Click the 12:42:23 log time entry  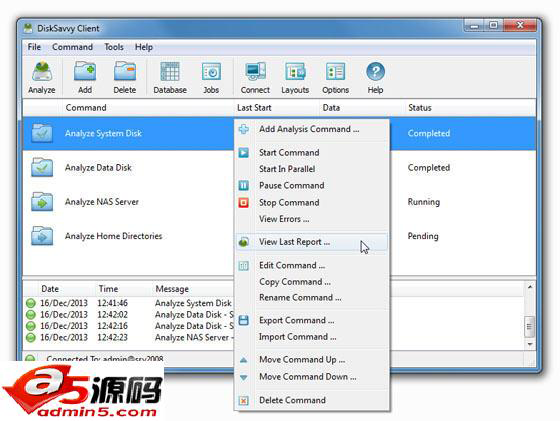112,337
